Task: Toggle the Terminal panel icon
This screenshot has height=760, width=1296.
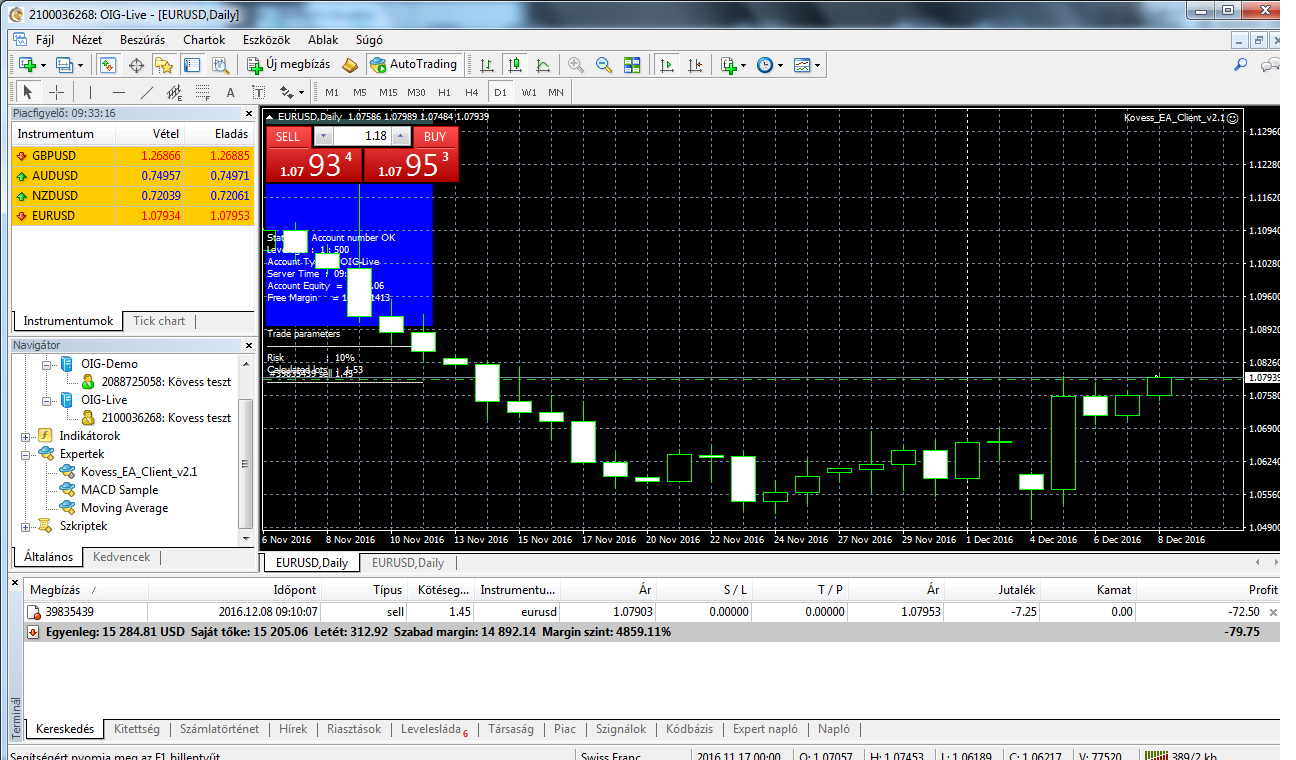Action: point(192,64)
